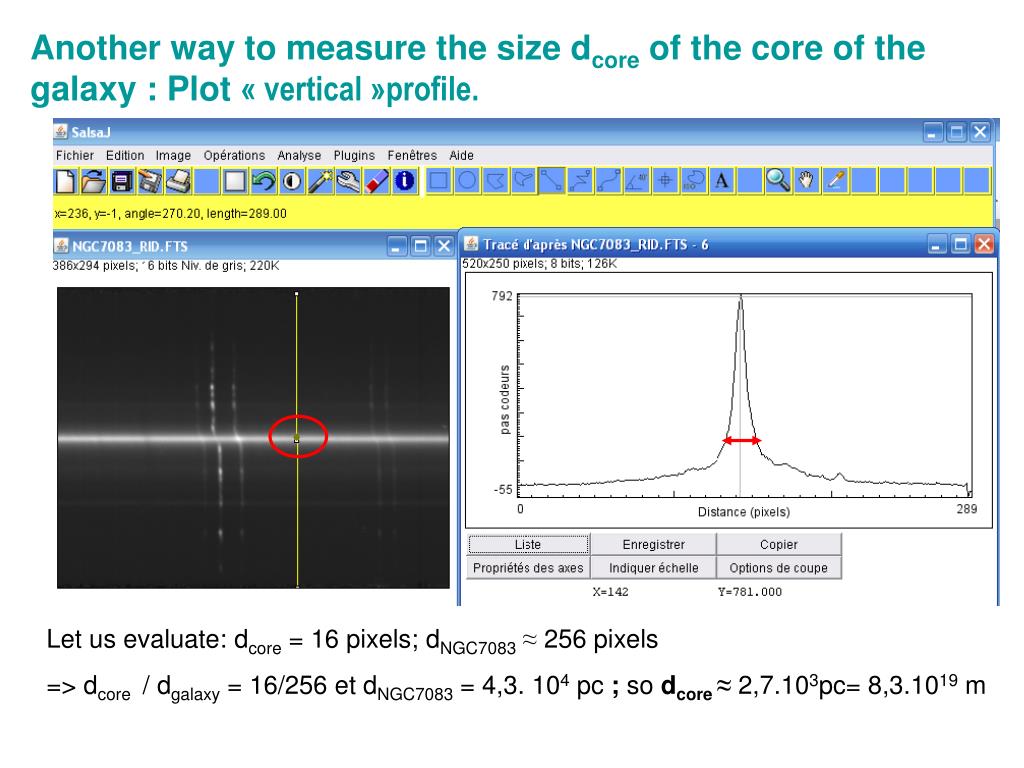The image size is (1024, 768).
Task: Click the Liste button
Action: point(528,544)
